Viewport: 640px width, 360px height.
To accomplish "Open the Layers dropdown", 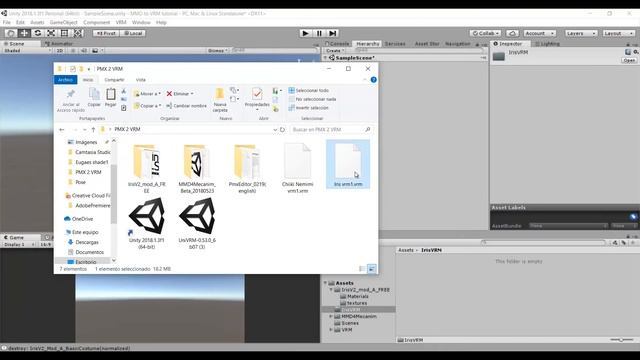I will click(x=581, y=33).
